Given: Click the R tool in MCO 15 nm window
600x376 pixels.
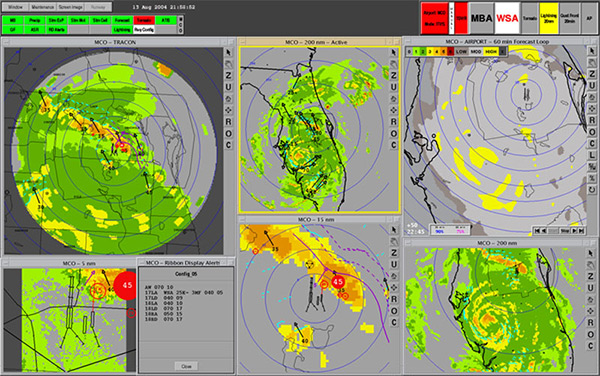Looking at the screenshot, I should pos(393,299).
